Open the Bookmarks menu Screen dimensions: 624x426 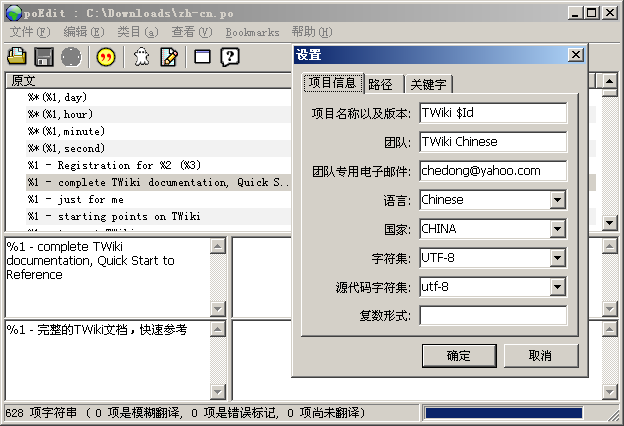click(252, 32)
